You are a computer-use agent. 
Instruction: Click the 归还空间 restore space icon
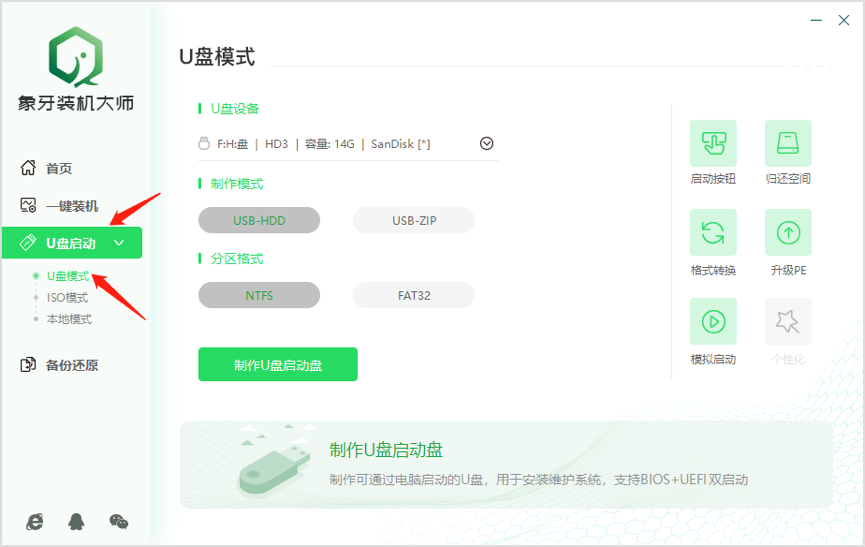click(x=788, y=143)
